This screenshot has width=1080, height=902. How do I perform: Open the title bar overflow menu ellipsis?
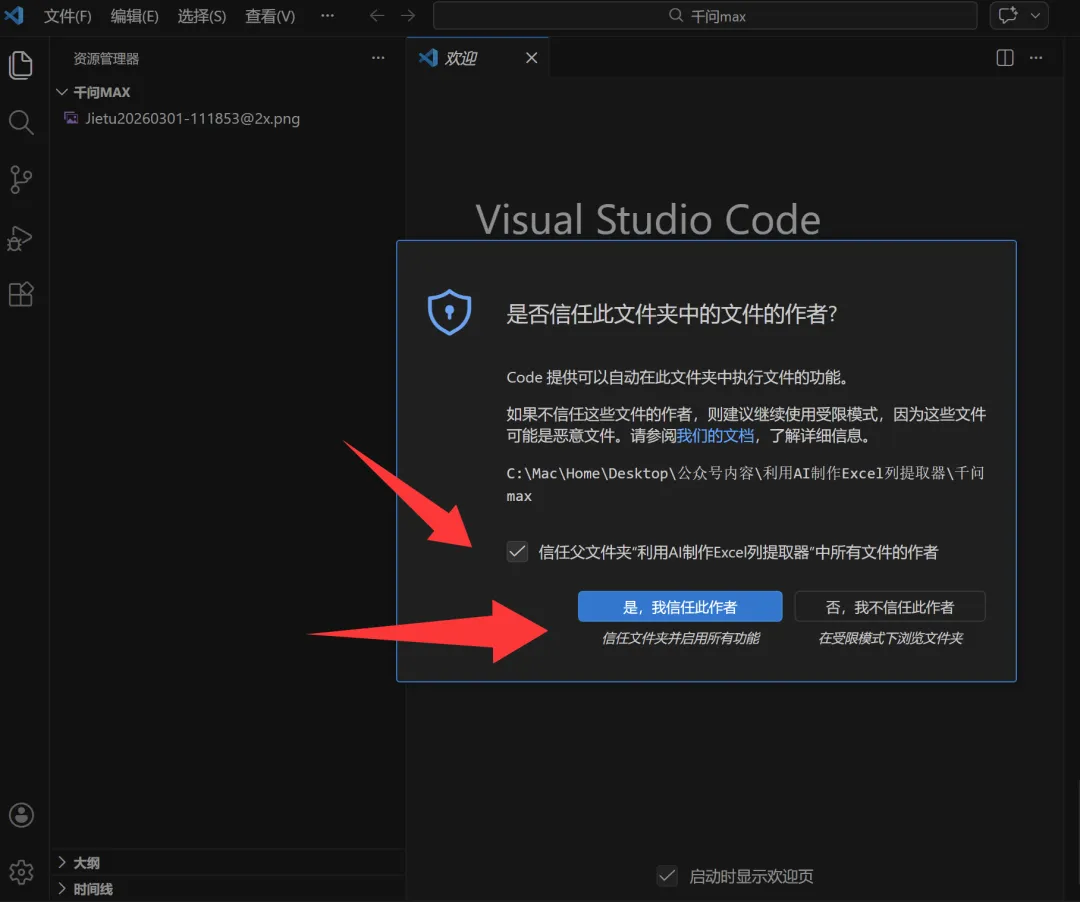tap(327, 15)
